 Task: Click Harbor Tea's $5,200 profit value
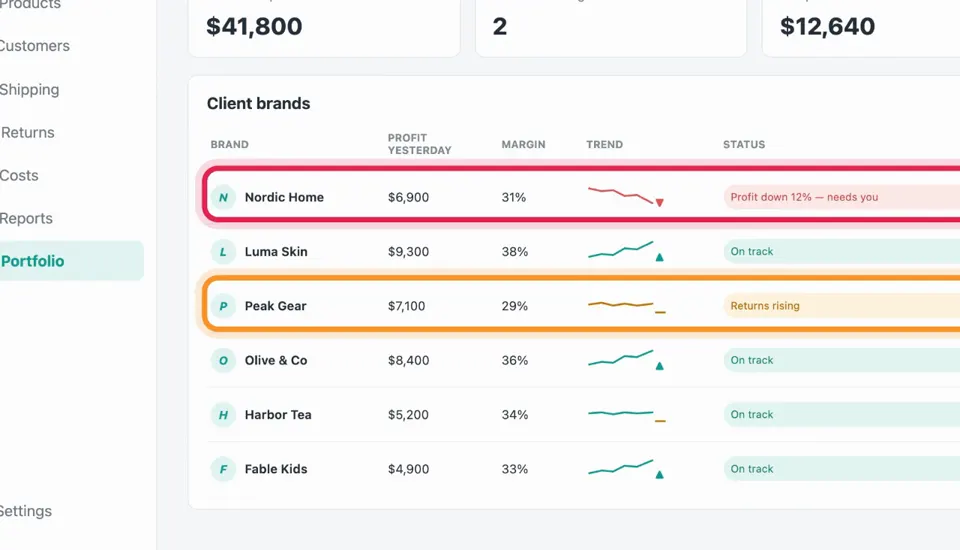click(x=408, y=415)
